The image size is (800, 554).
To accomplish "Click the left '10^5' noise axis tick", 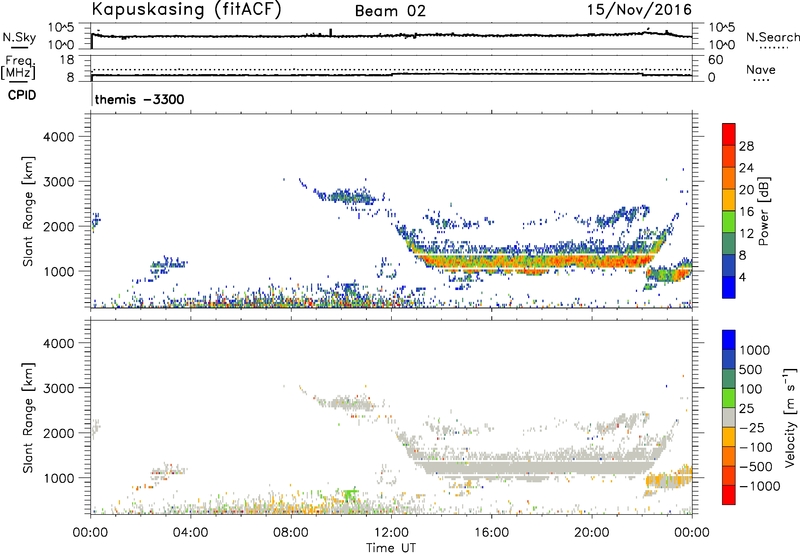I will click(61, 27).
